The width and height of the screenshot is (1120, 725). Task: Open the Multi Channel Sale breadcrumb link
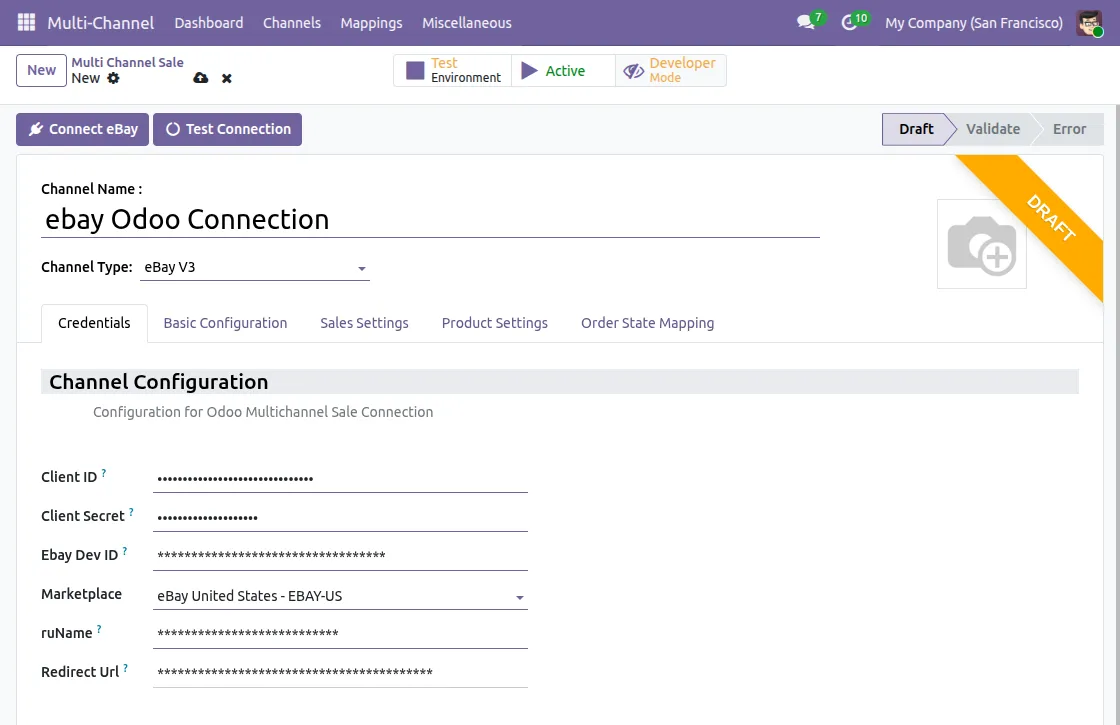[127, 62]
